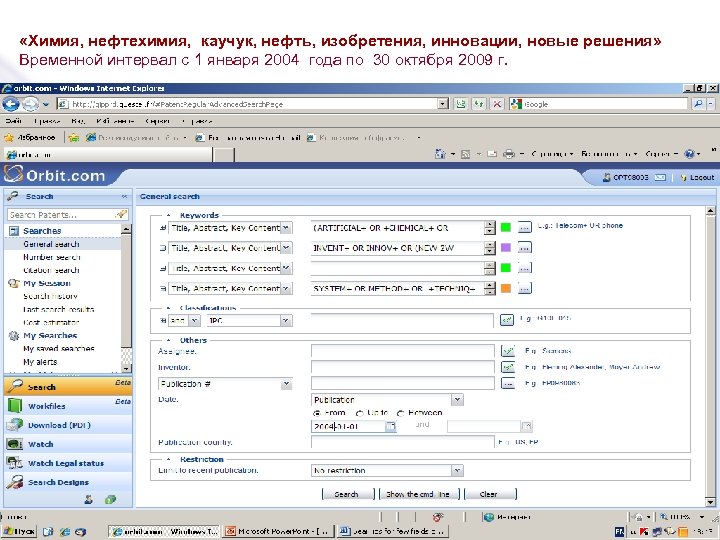Image resolution: width=720 pixels, height=540 pixels.
Task: Open the No restriction dropdown
Action: pos(457,470)
